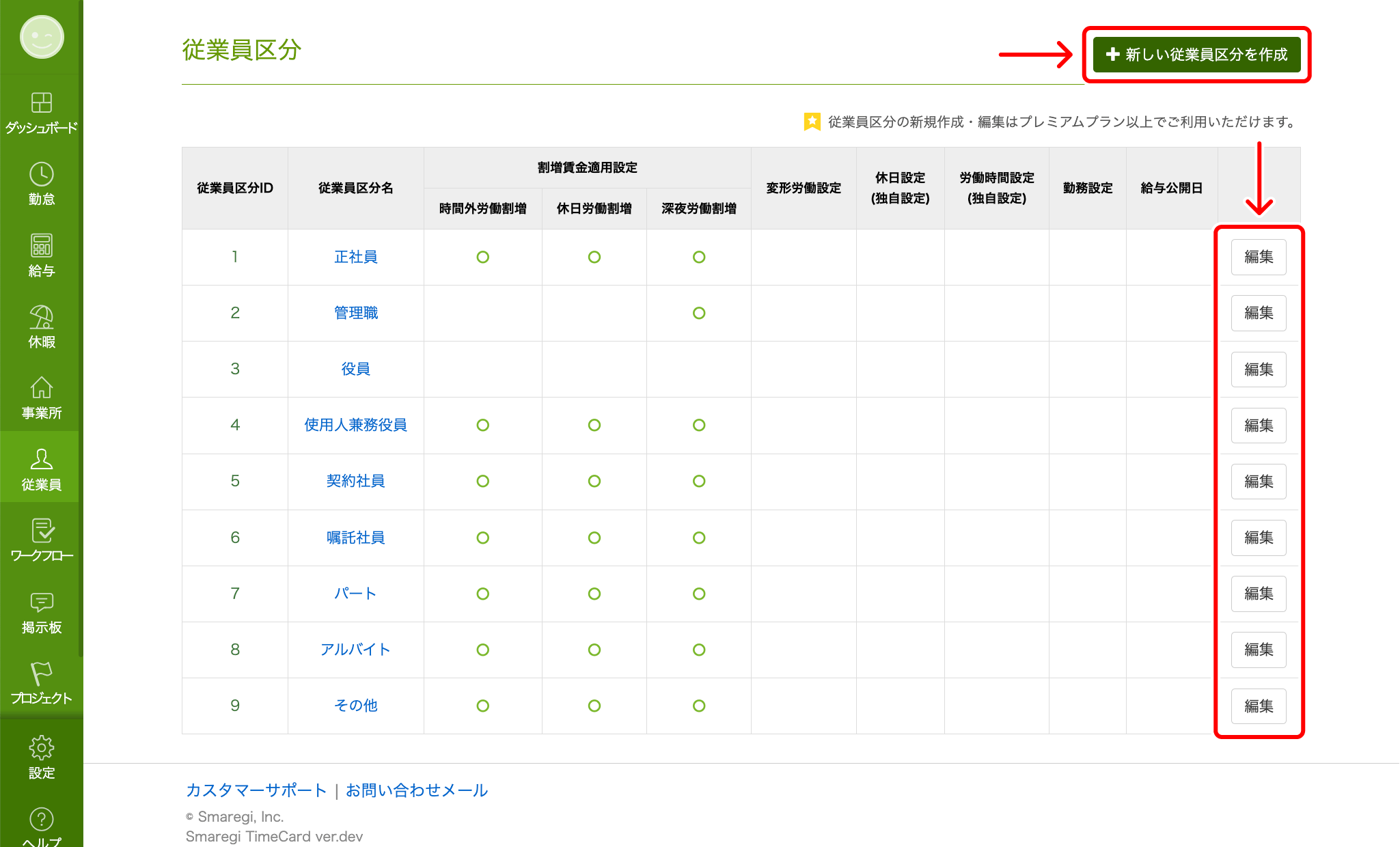Open the 設定 settings gear icon
The width and height of the screenshot is (1400, 847).
click(42, 747)
